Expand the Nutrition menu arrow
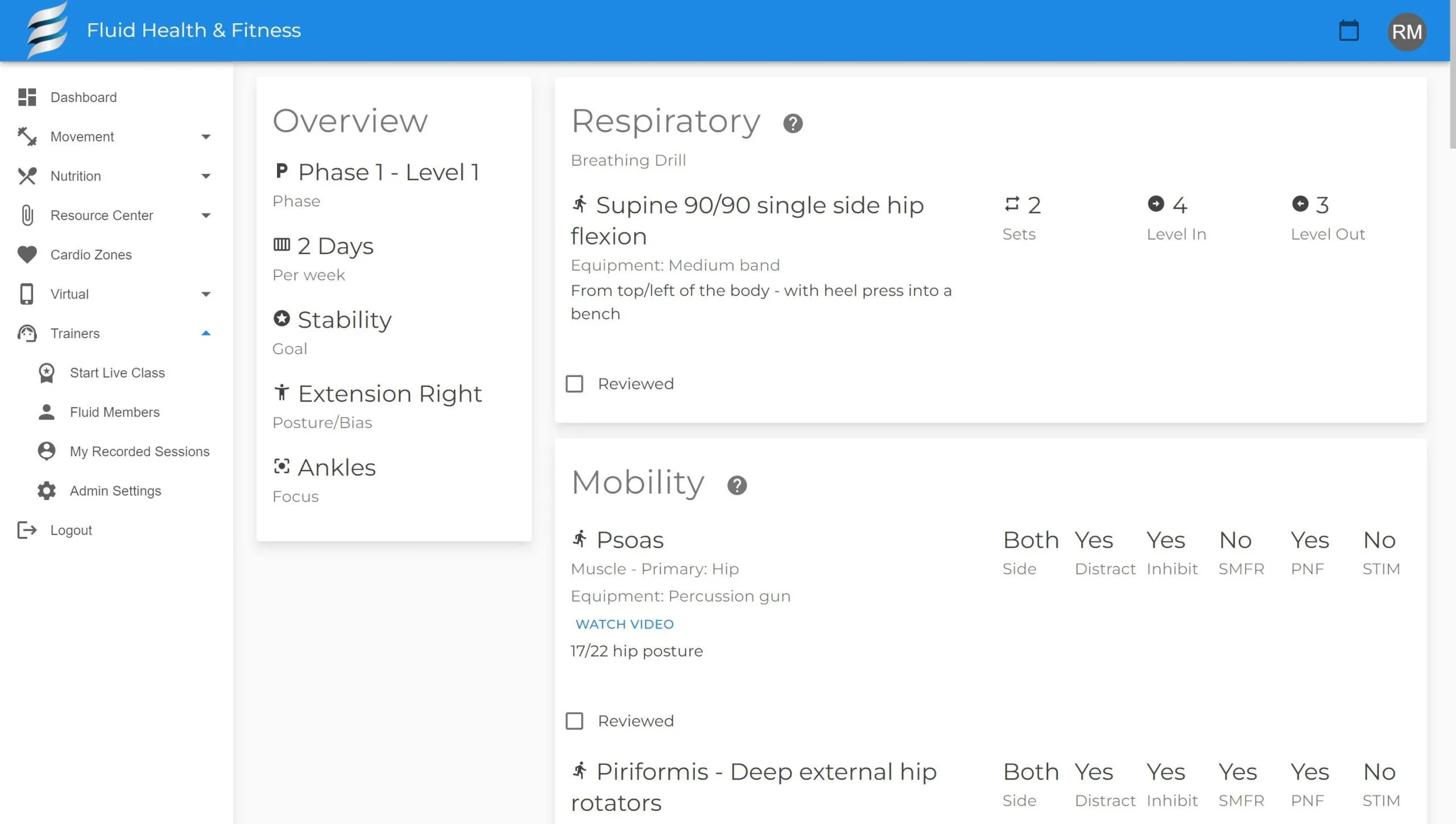Image resolution: width=1456 pixels, height=824 pixels. click(206, 176)
